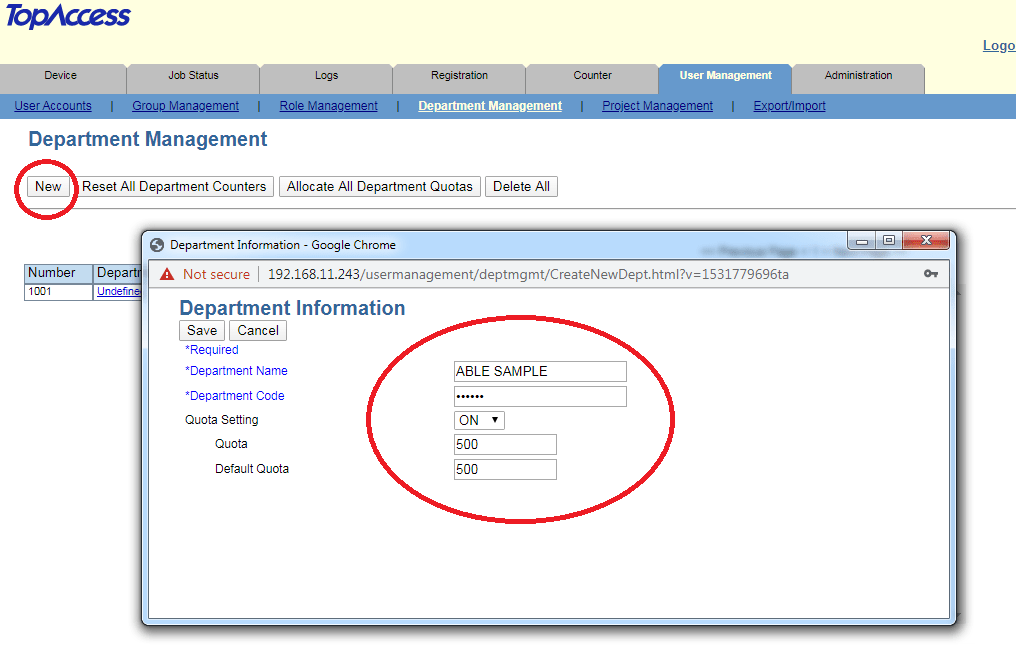Open the Export/Import page
The height and width of the screenshot is (649, 1016).
tap(789, 105)
